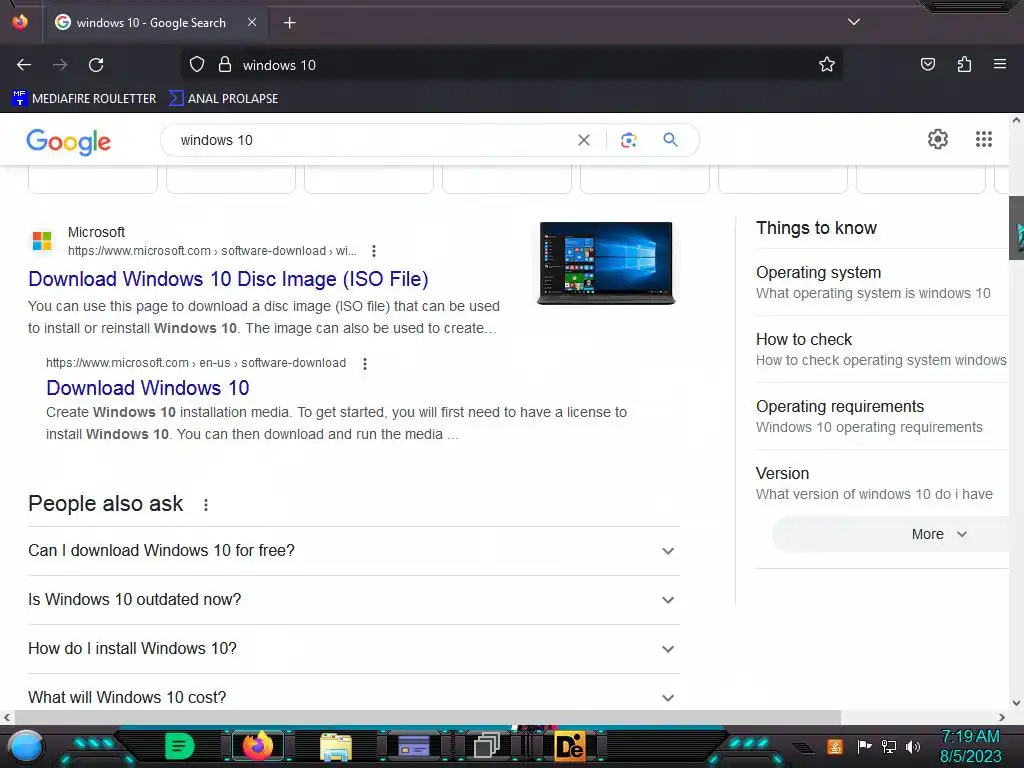Image resolution: width=1024 pixels, height=768 pixels.
Task: Open Operating requirements topic
Action: pyautogui.click(x=881, y=416)
